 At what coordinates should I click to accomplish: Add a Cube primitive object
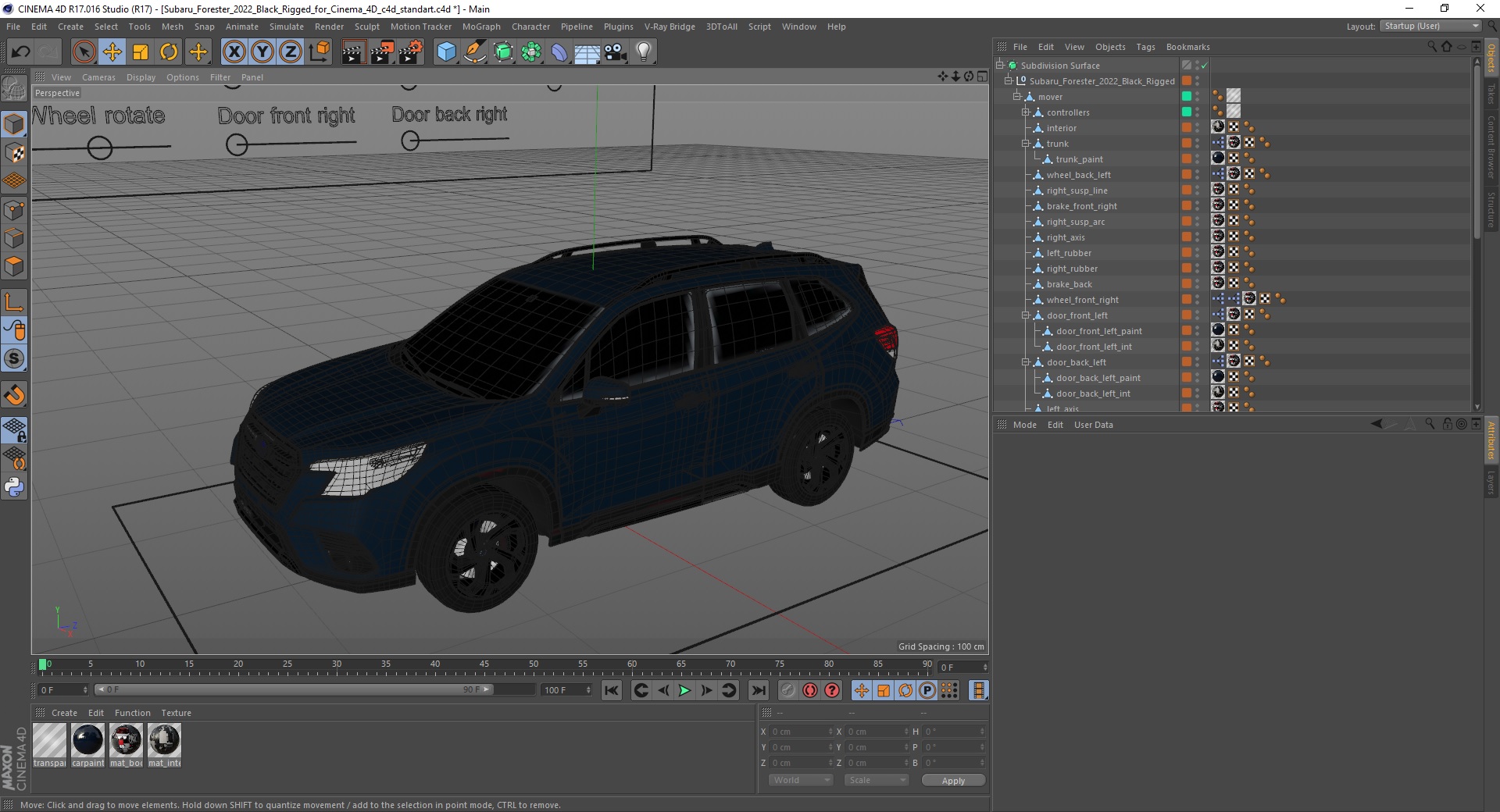(446, 52)
